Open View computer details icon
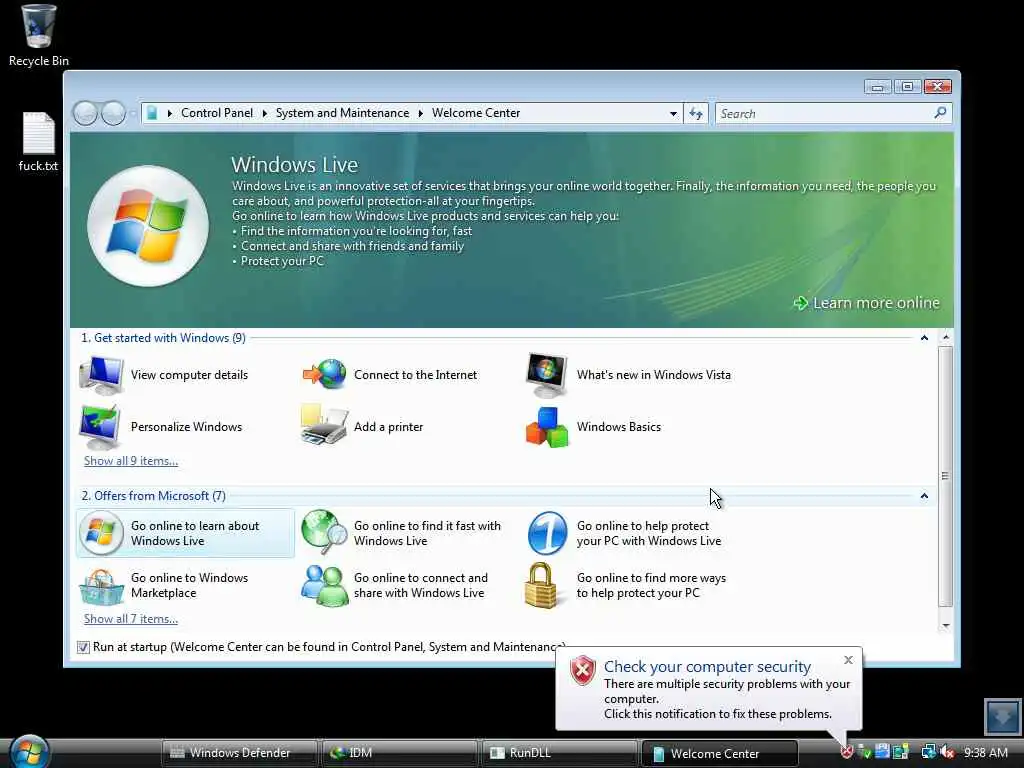This screenshot has height=768, width=1024. click(x=101, y=375)
